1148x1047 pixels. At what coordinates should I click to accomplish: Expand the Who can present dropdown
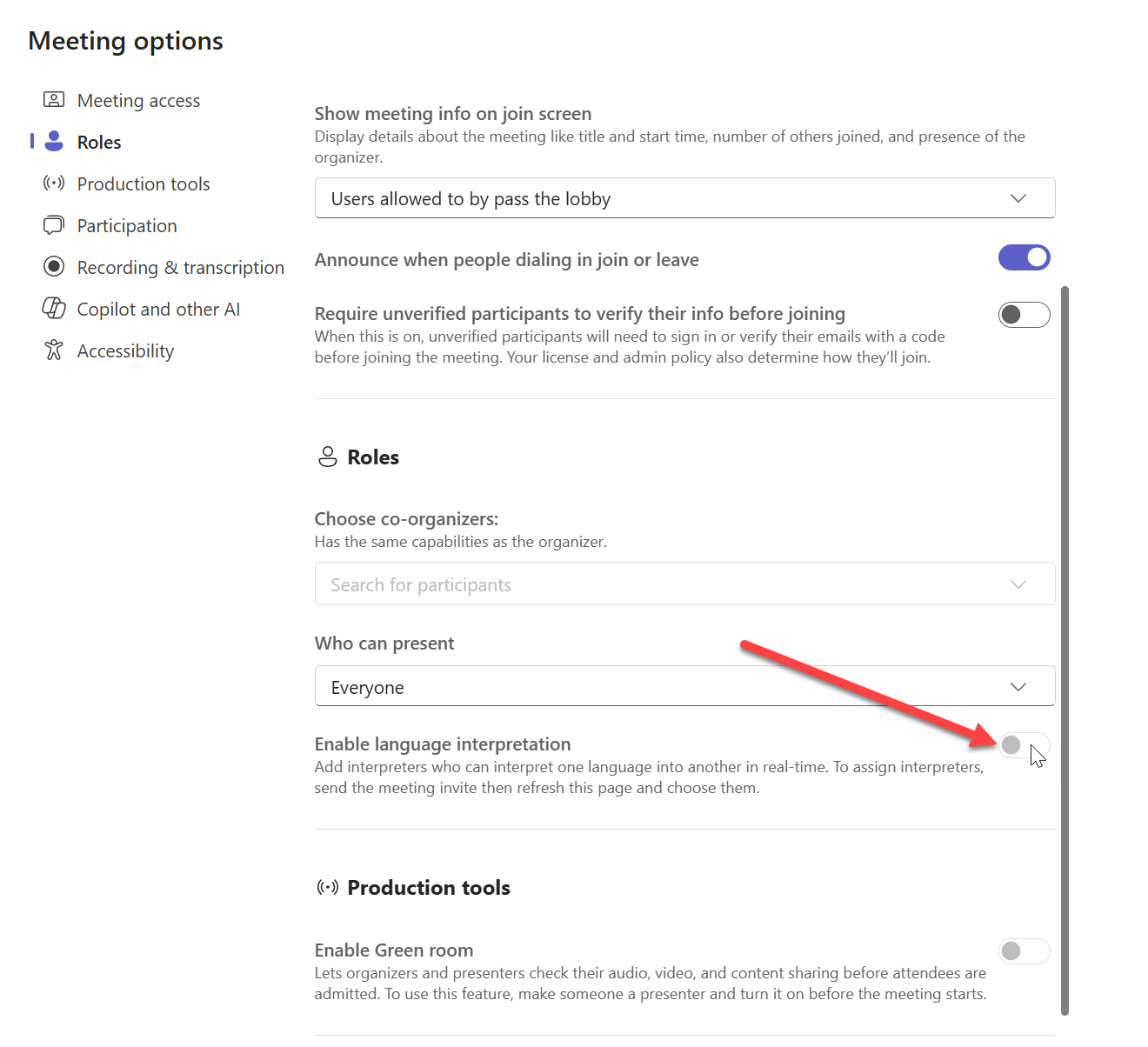click(x=684, y=687)
